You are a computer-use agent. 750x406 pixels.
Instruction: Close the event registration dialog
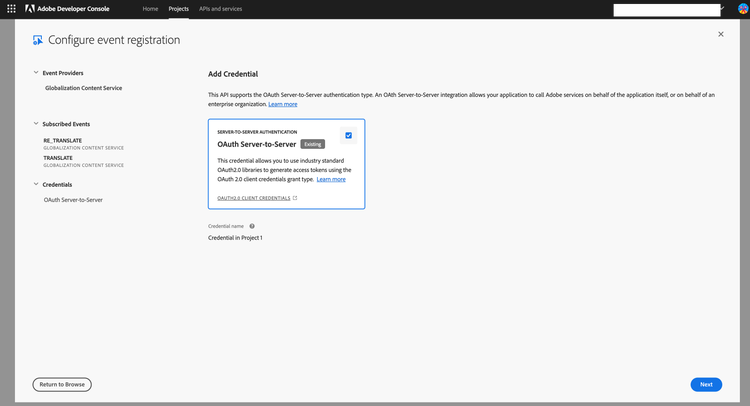[721, 34]
